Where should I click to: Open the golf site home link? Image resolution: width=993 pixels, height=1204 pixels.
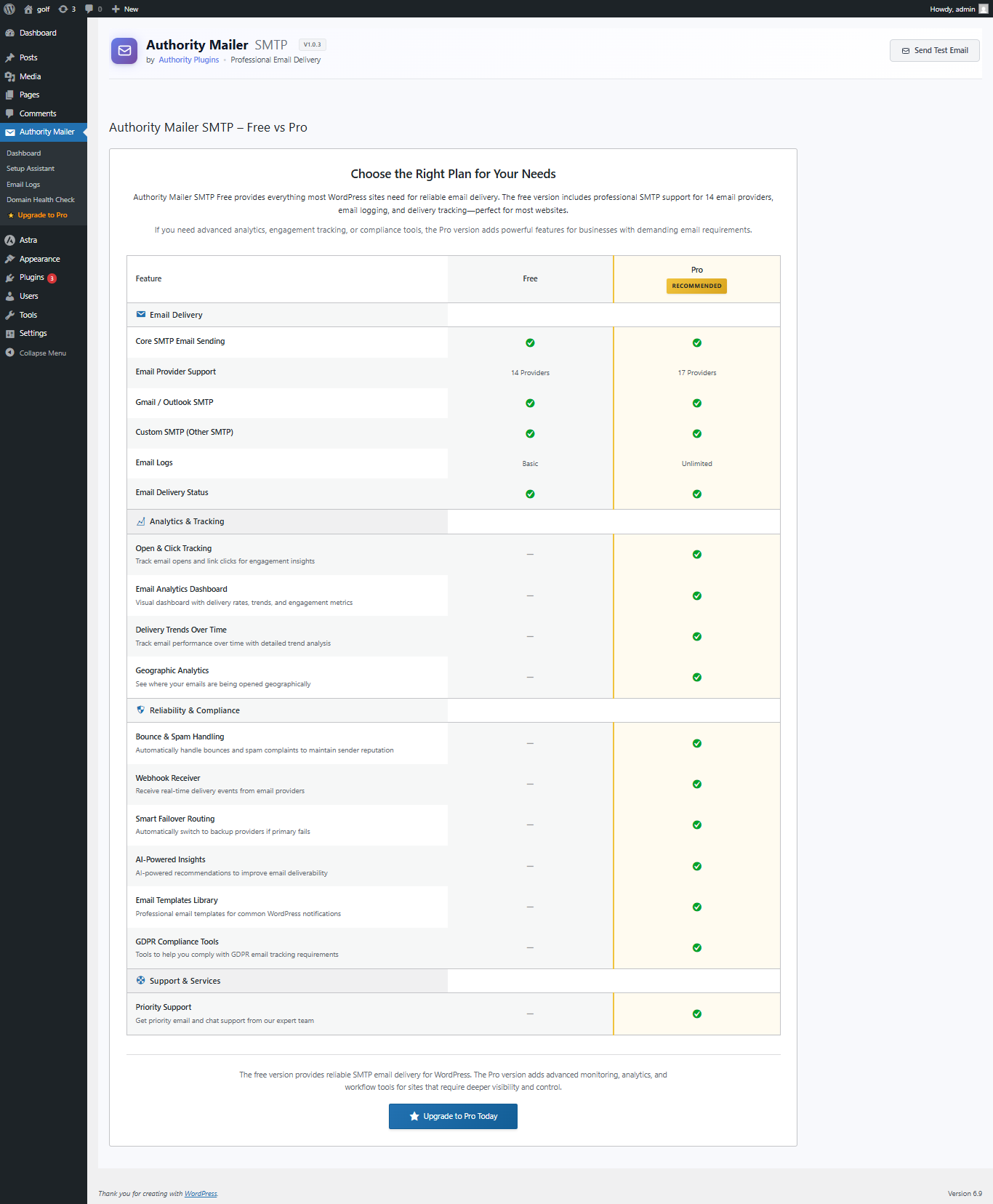37,9
